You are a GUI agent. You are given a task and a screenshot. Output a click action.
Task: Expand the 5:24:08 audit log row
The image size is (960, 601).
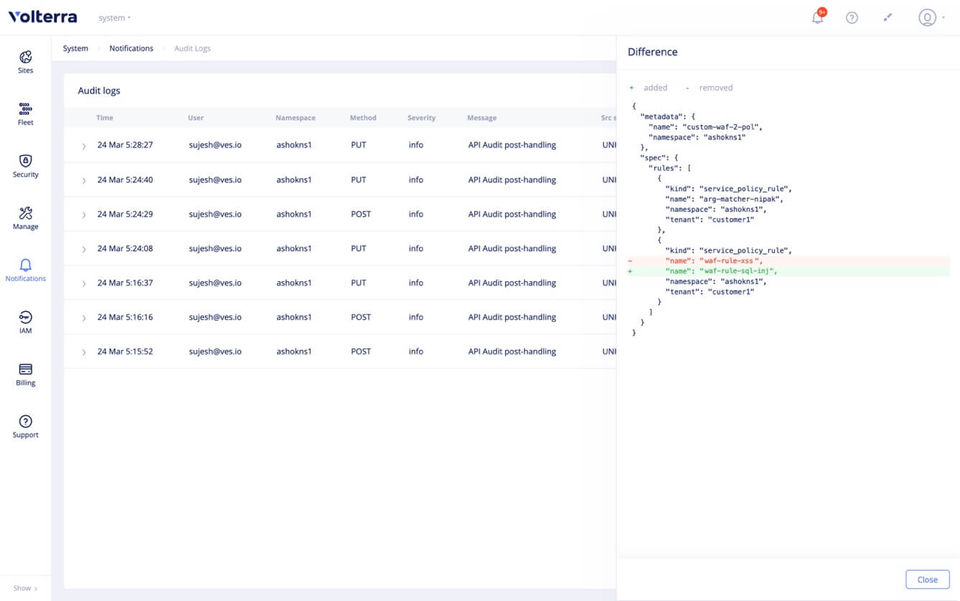coord(84,248)
